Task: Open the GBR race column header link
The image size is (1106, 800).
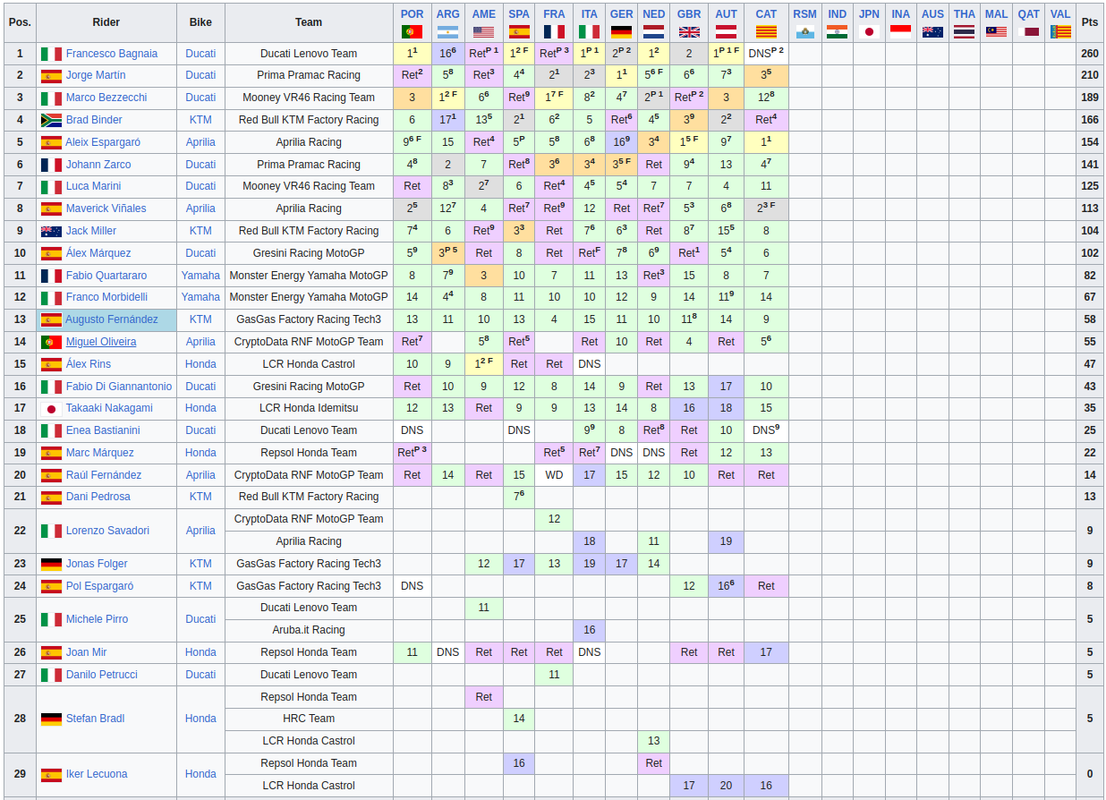Action: [x=689, y=14]
